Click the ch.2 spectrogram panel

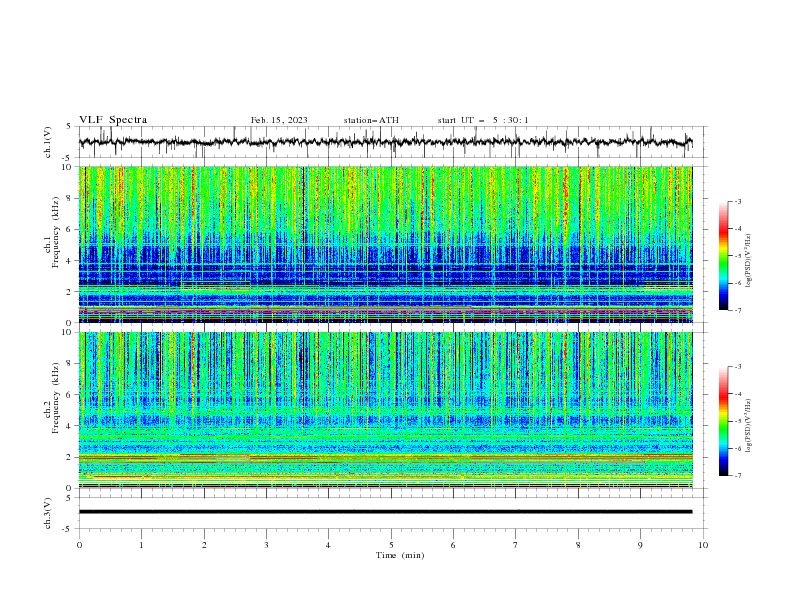[x=385, y=410]
